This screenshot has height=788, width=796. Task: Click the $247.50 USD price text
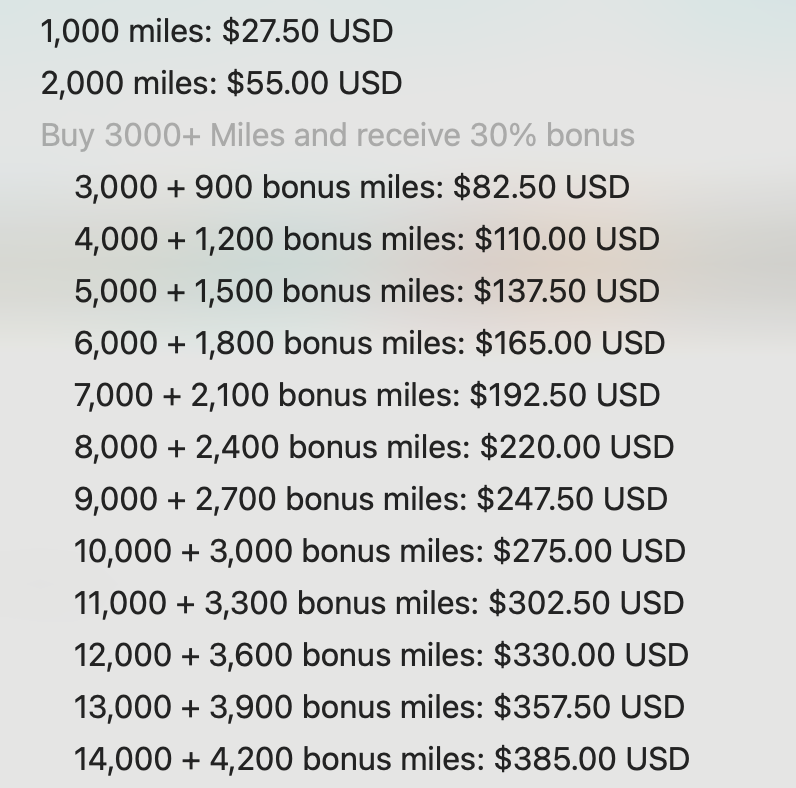pos(573,499)
